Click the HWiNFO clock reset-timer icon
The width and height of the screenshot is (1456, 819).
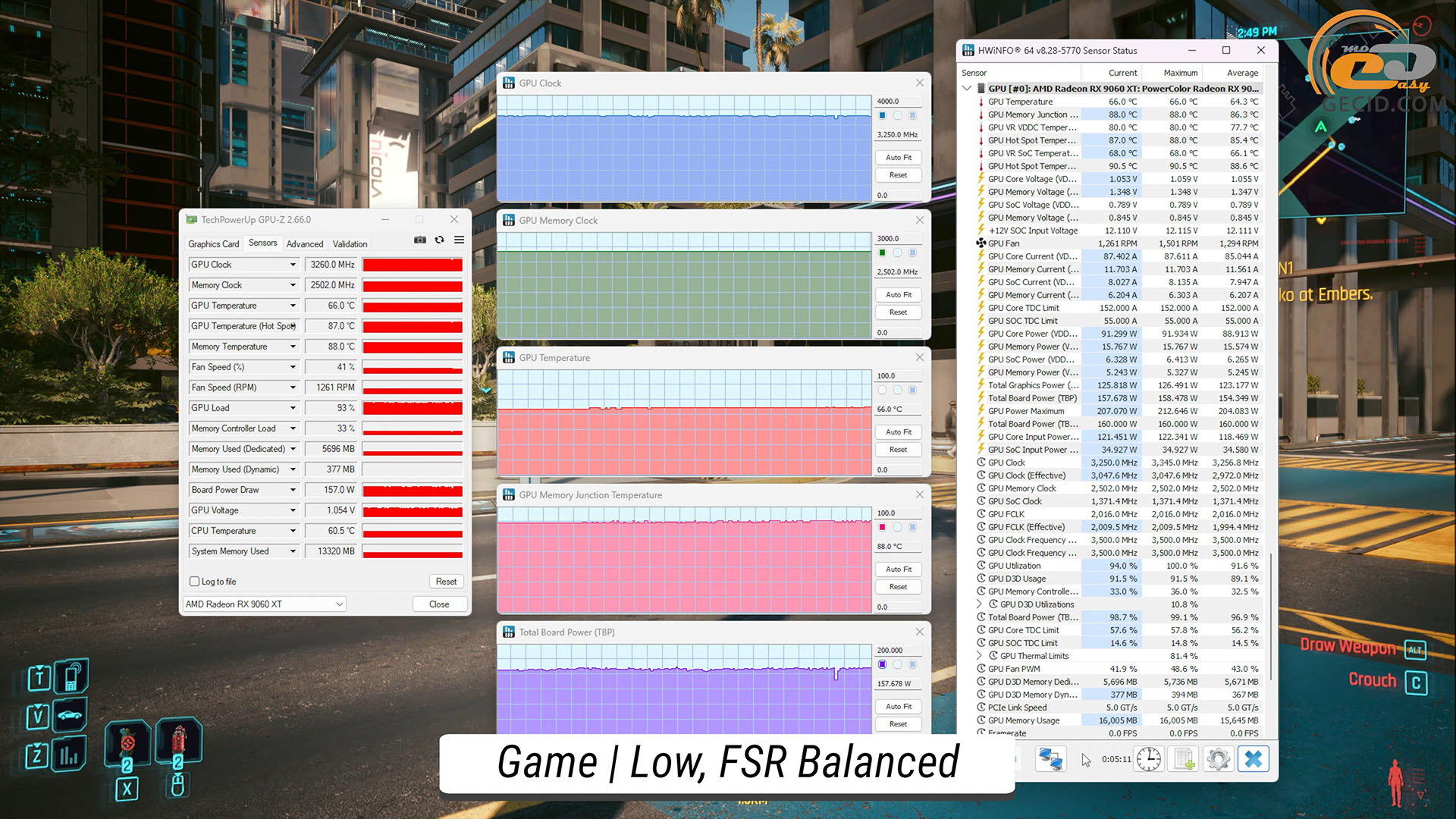coord(1149,759)
